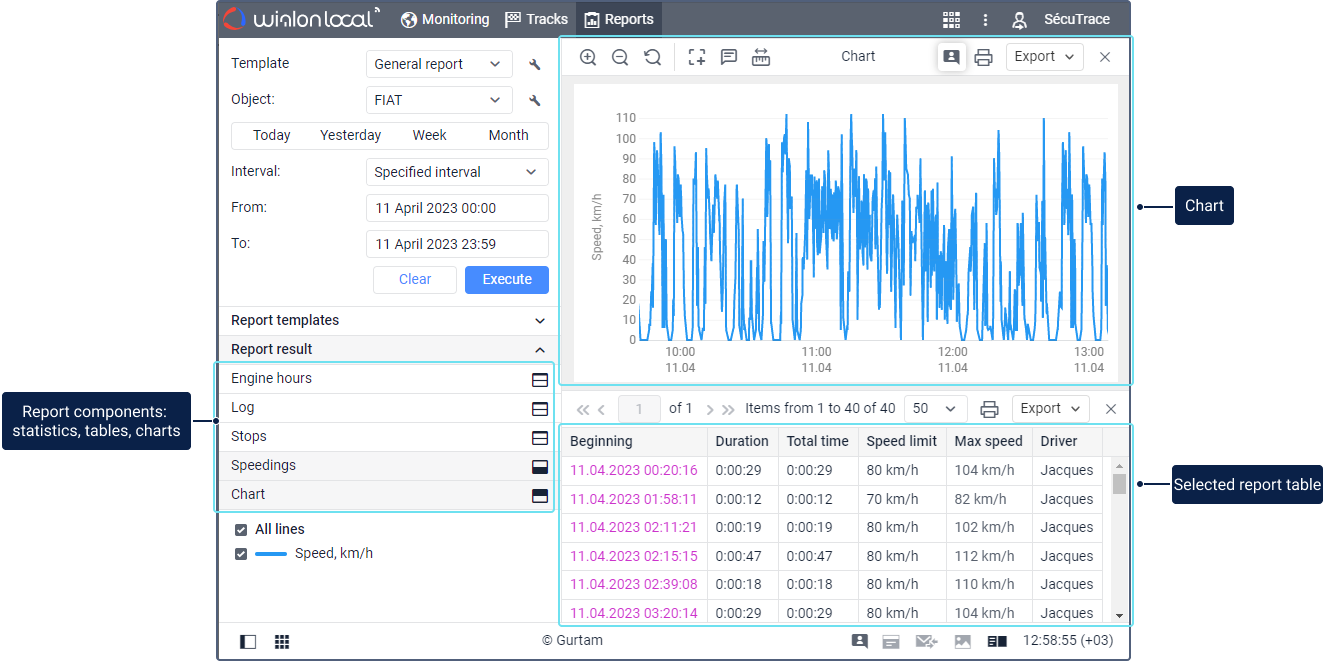The height and width of the screenshot is (661, 1325).
Task: Switch to the Monitoring tab
Action: coord(445,20)
